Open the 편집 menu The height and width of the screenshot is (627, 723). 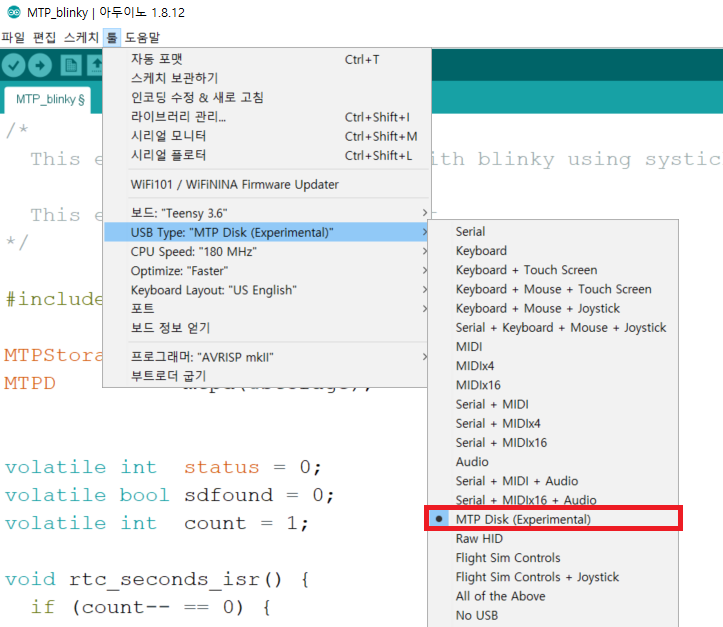click(x=44, y=37)
